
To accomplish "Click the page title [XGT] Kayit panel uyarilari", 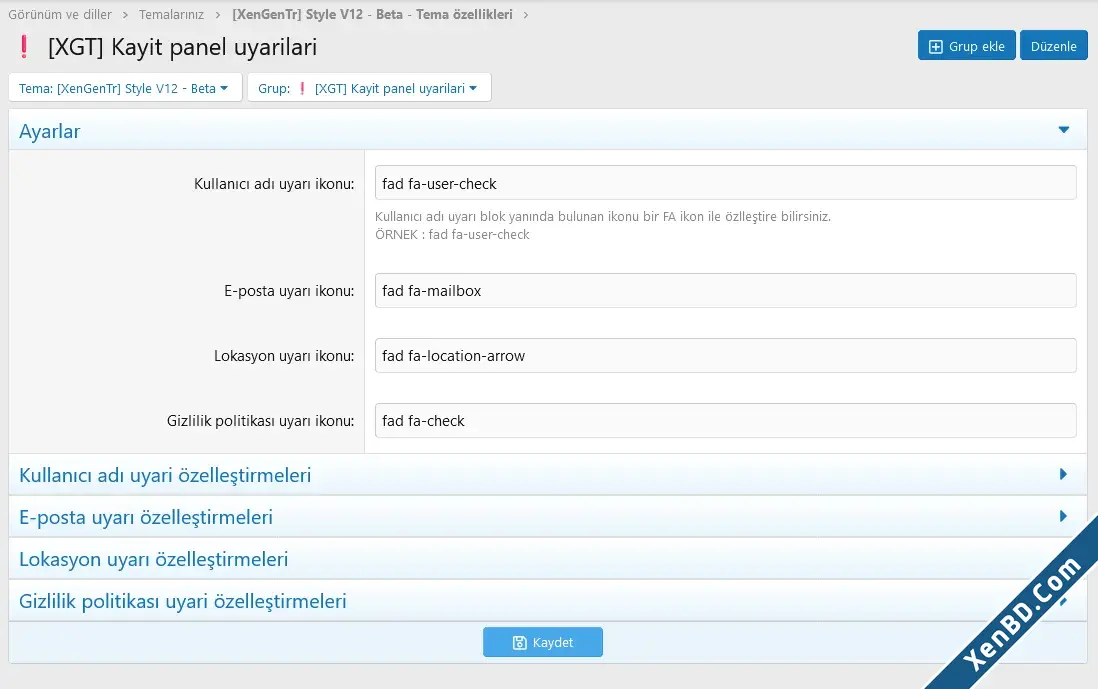I will pyautogui.click(x=182, y=47).
